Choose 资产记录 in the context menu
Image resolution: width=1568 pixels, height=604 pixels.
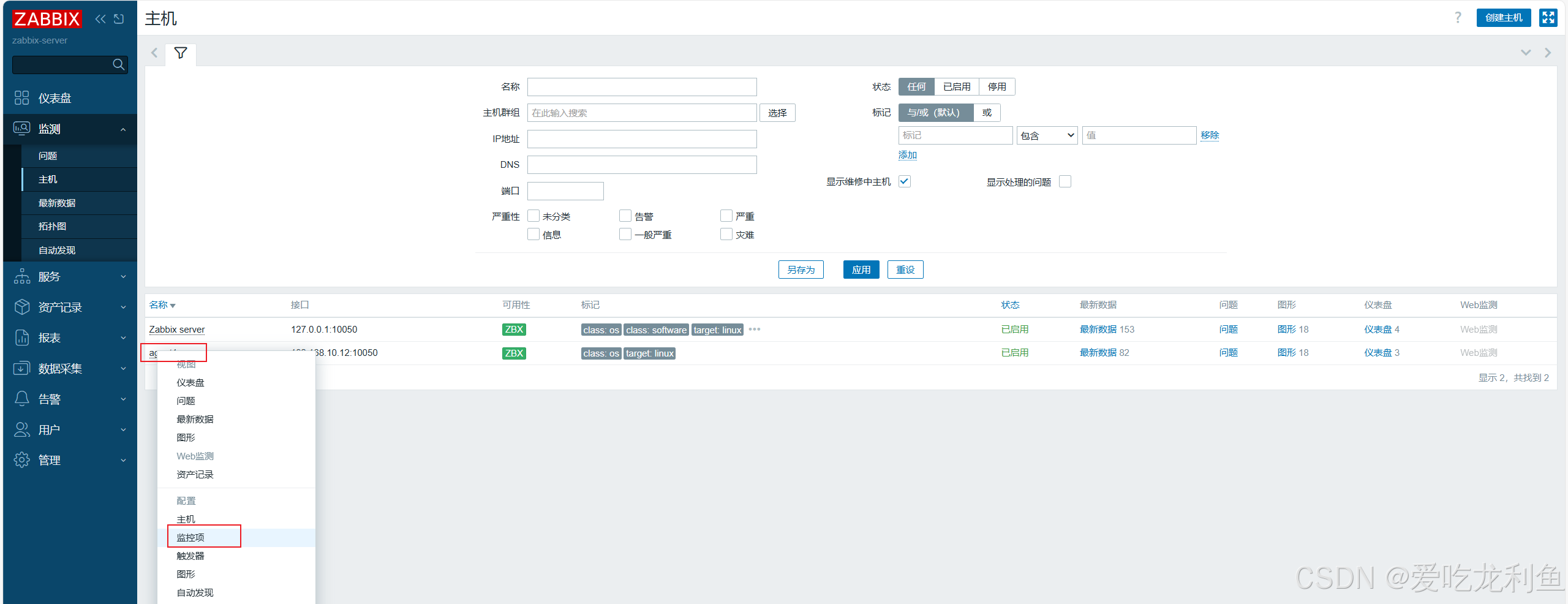coord(236,475)
